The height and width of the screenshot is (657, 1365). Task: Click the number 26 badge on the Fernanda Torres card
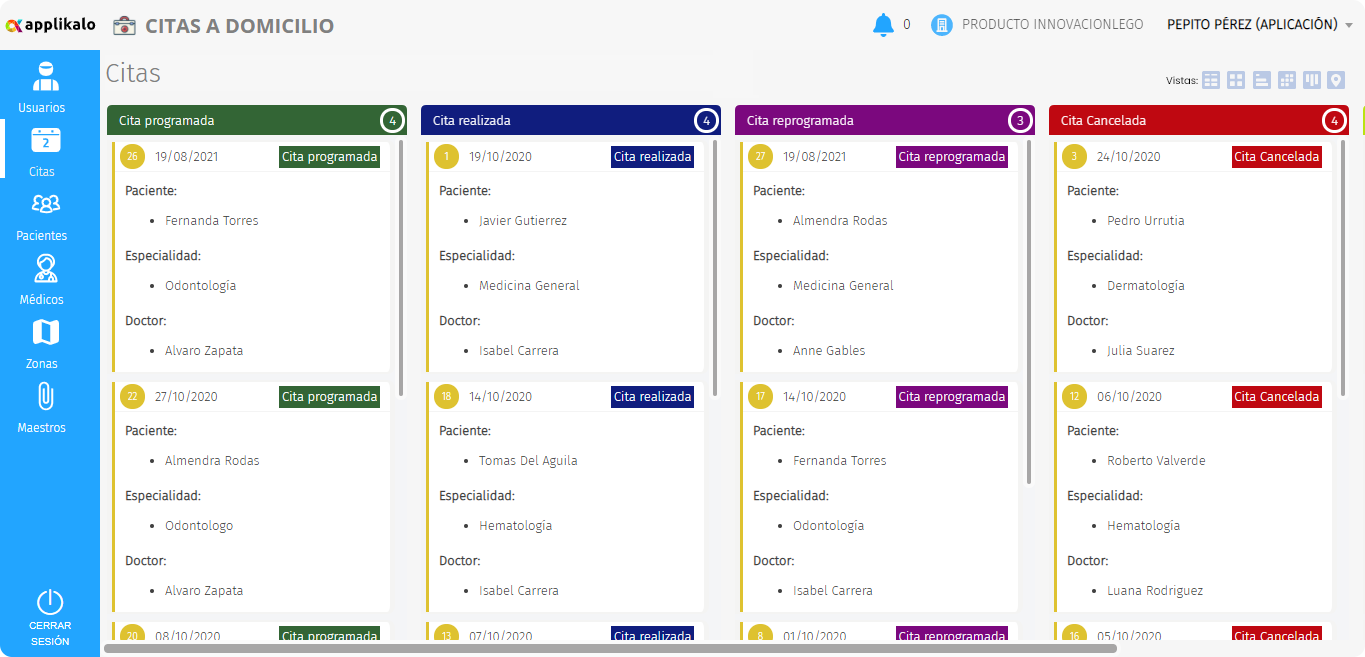pos(132,157)
